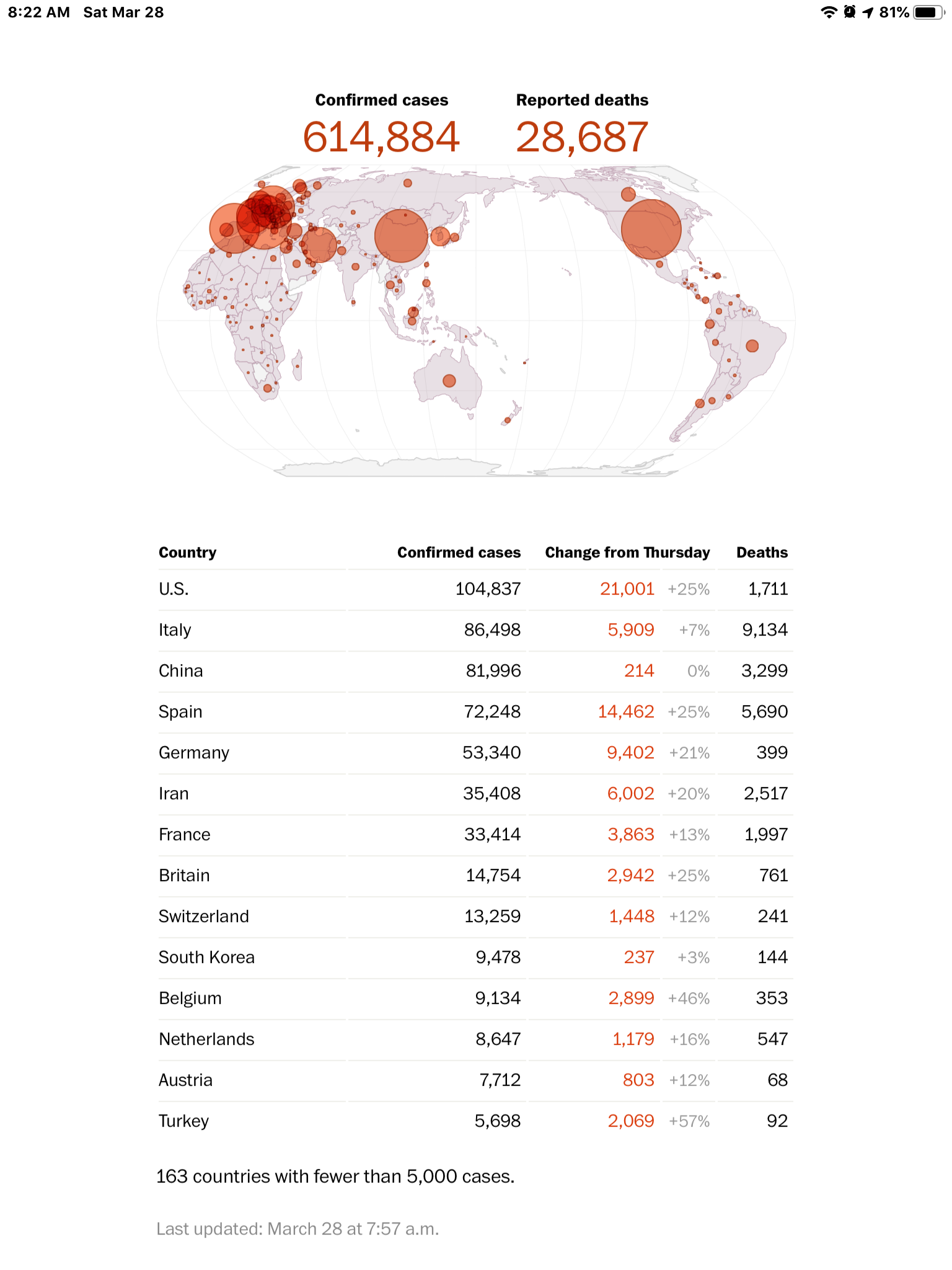Viewport: 952px width, 1270px height.
Task: Tap the reported deaths total 28,687
Action: pyautogui.click(x=582, y=137)
